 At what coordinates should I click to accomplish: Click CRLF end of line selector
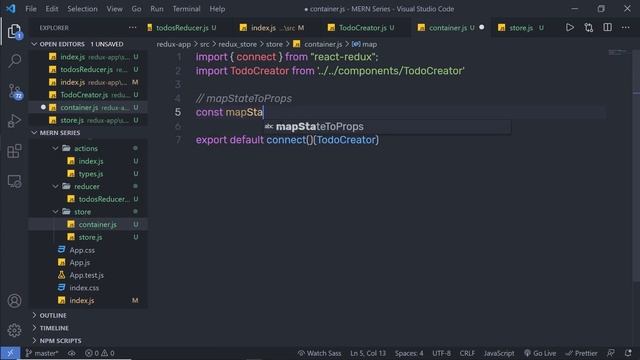[467, 353]
